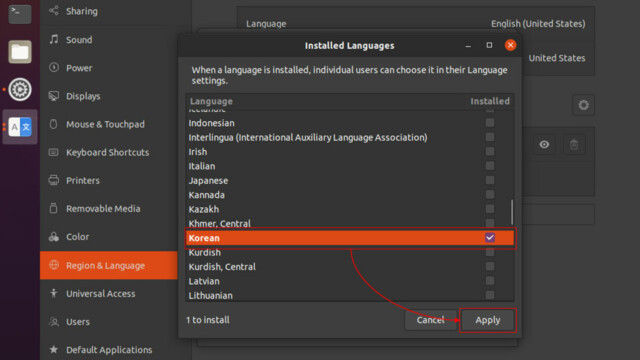Check the Irish installed checkbox
Screen dimensions: 640x360
pyautogui.click(x=490, y=151)
